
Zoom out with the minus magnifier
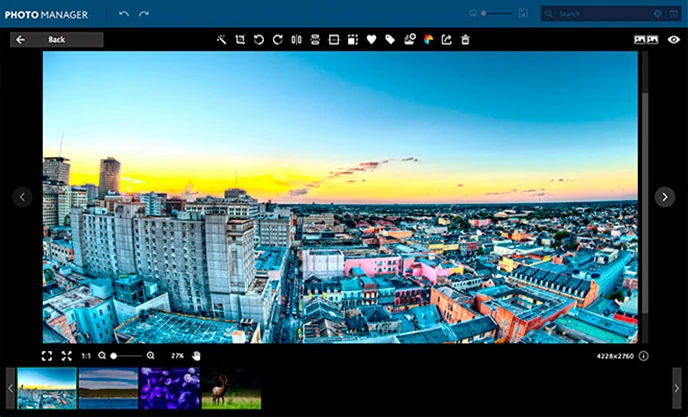(x=102, y=356)
